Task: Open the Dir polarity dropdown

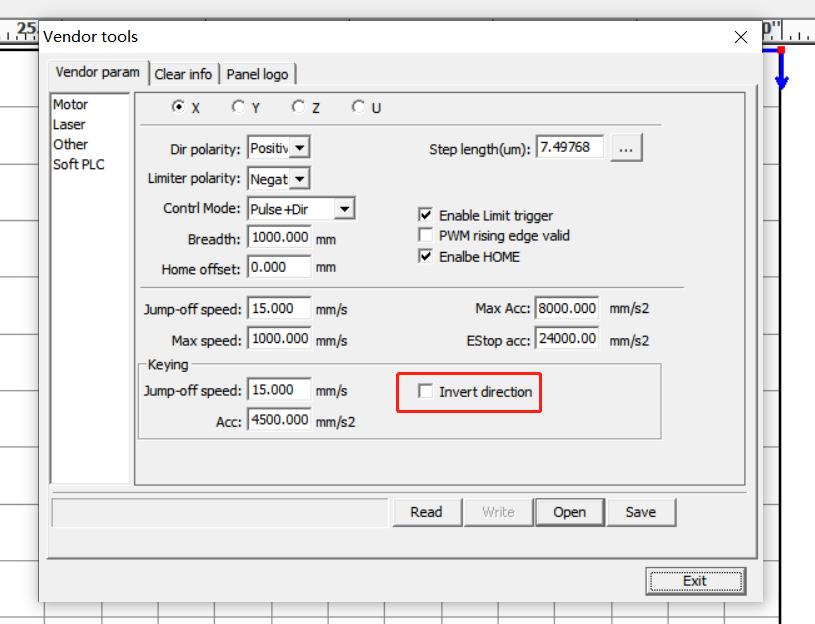Action: point(300,146)
